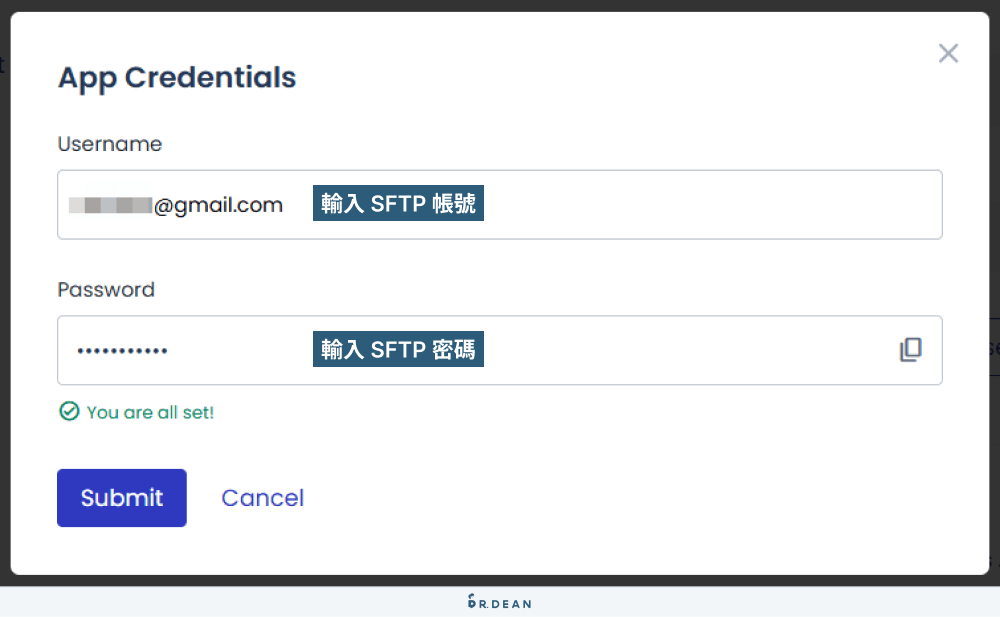Click the Password field label
Screen dimensions: 1000x617
coord(106,289)
